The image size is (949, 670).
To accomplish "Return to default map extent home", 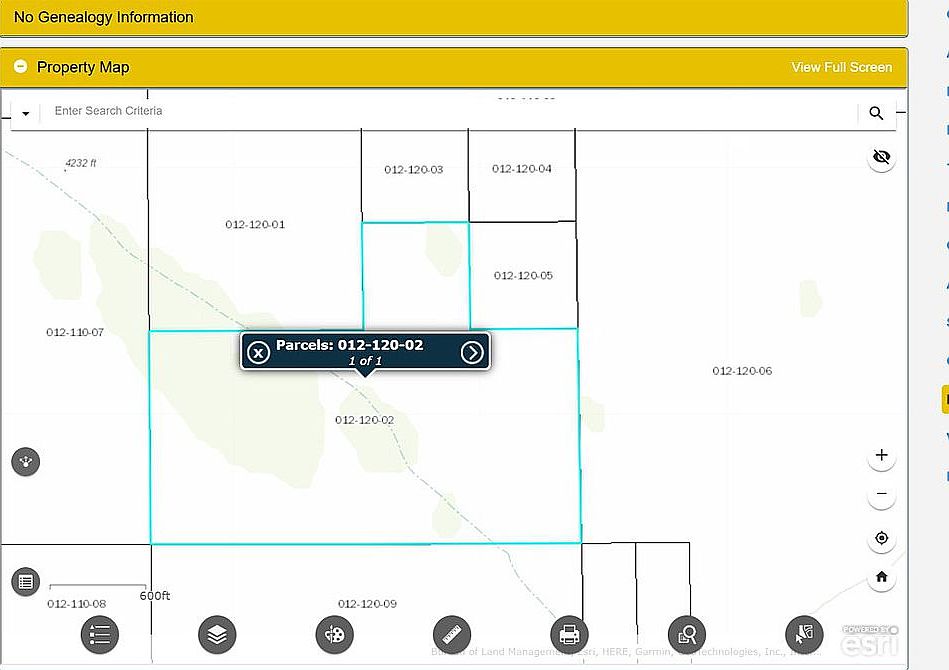I will coord(881,577).
